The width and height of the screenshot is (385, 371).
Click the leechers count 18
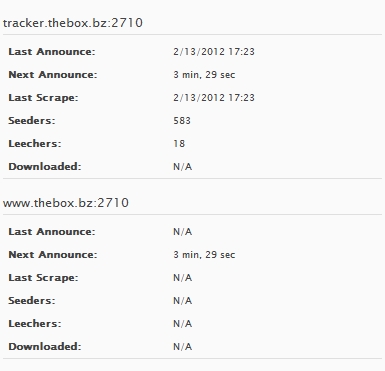point(179,143)
